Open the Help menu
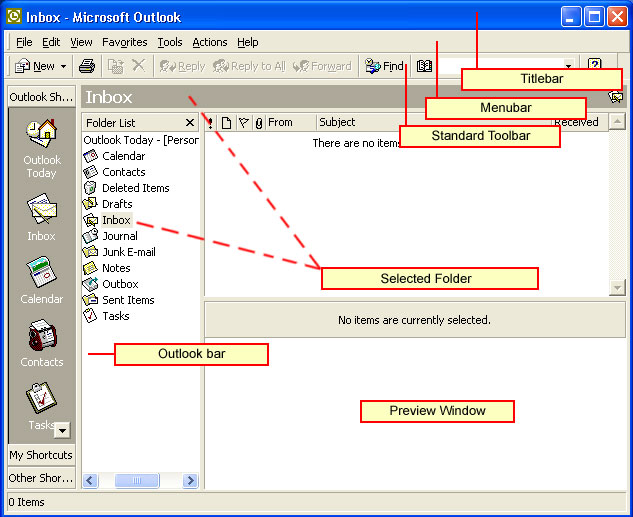 point(247,42)
